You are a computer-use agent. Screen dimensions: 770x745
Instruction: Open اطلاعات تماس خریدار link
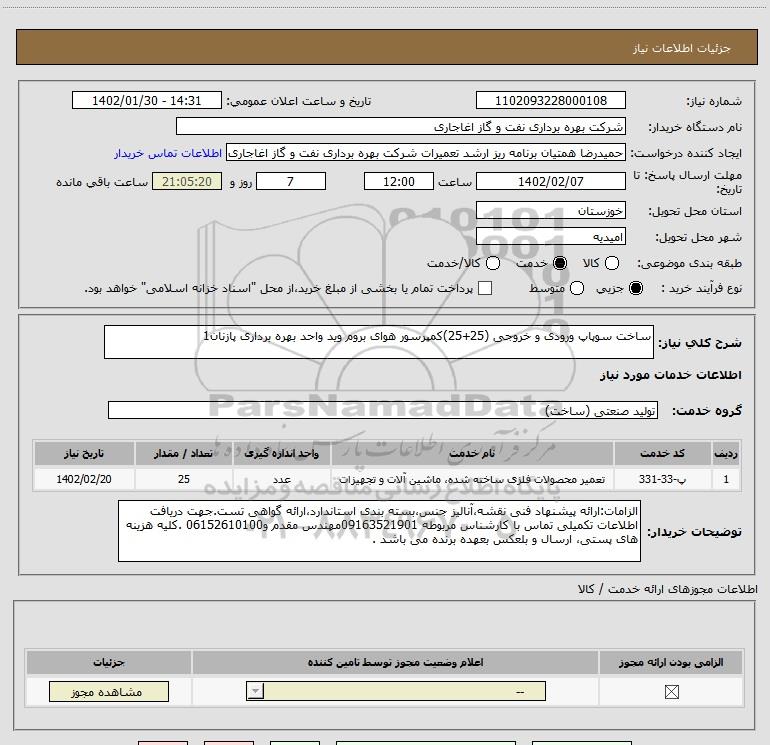(168, 153)
